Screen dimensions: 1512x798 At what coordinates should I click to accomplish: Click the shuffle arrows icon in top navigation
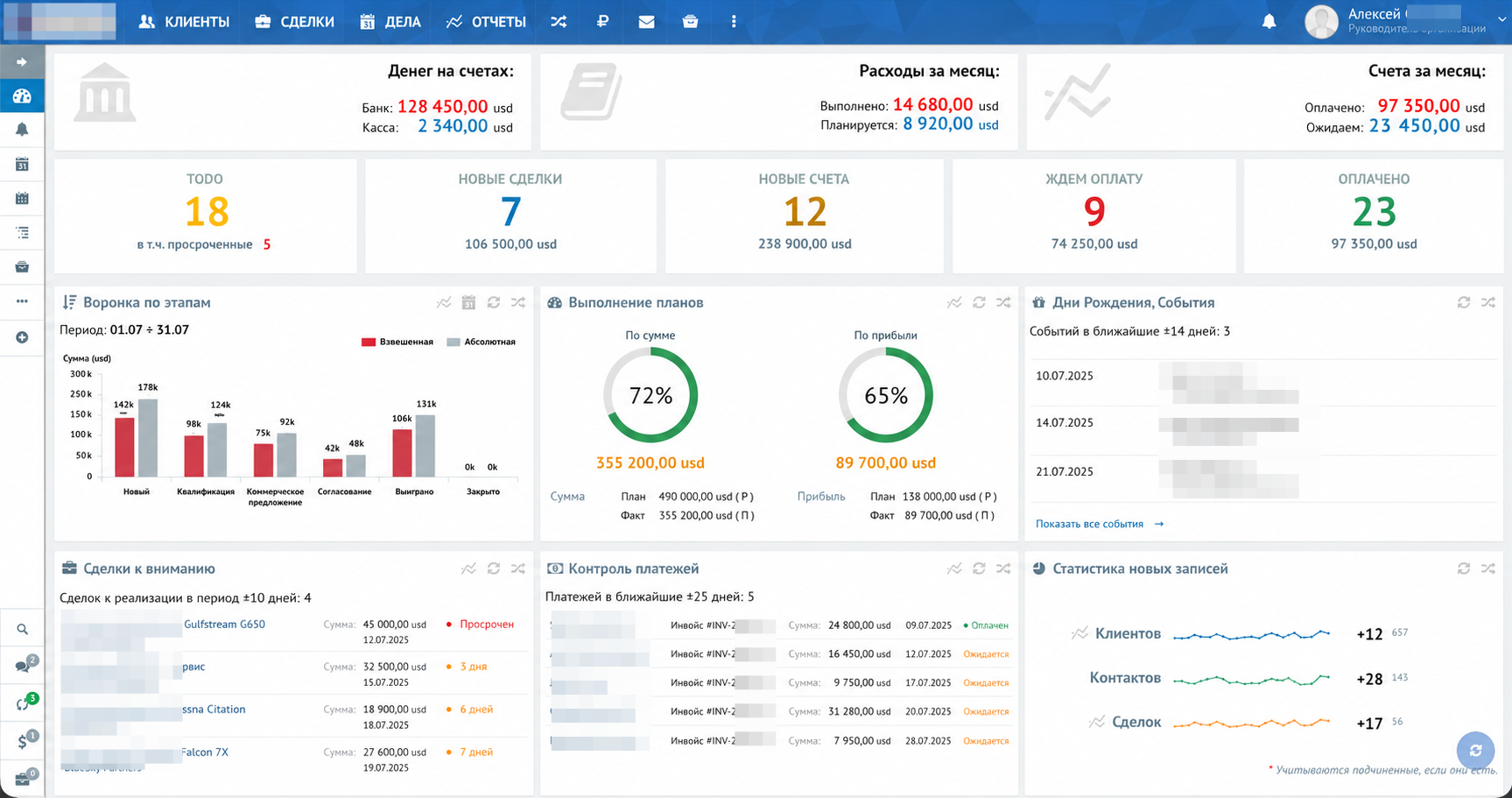click(559, 22)
